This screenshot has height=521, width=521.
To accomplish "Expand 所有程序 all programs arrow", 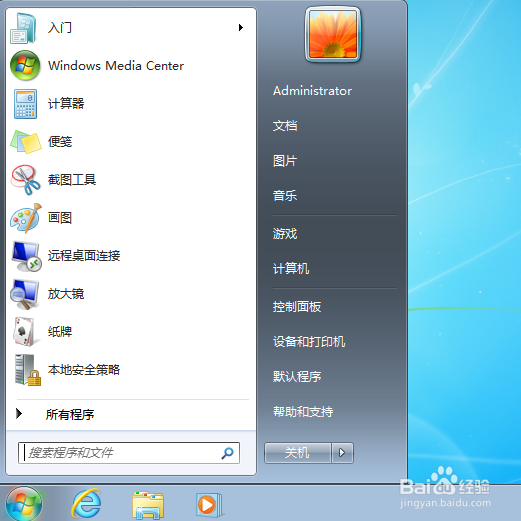I will (19, 414).
